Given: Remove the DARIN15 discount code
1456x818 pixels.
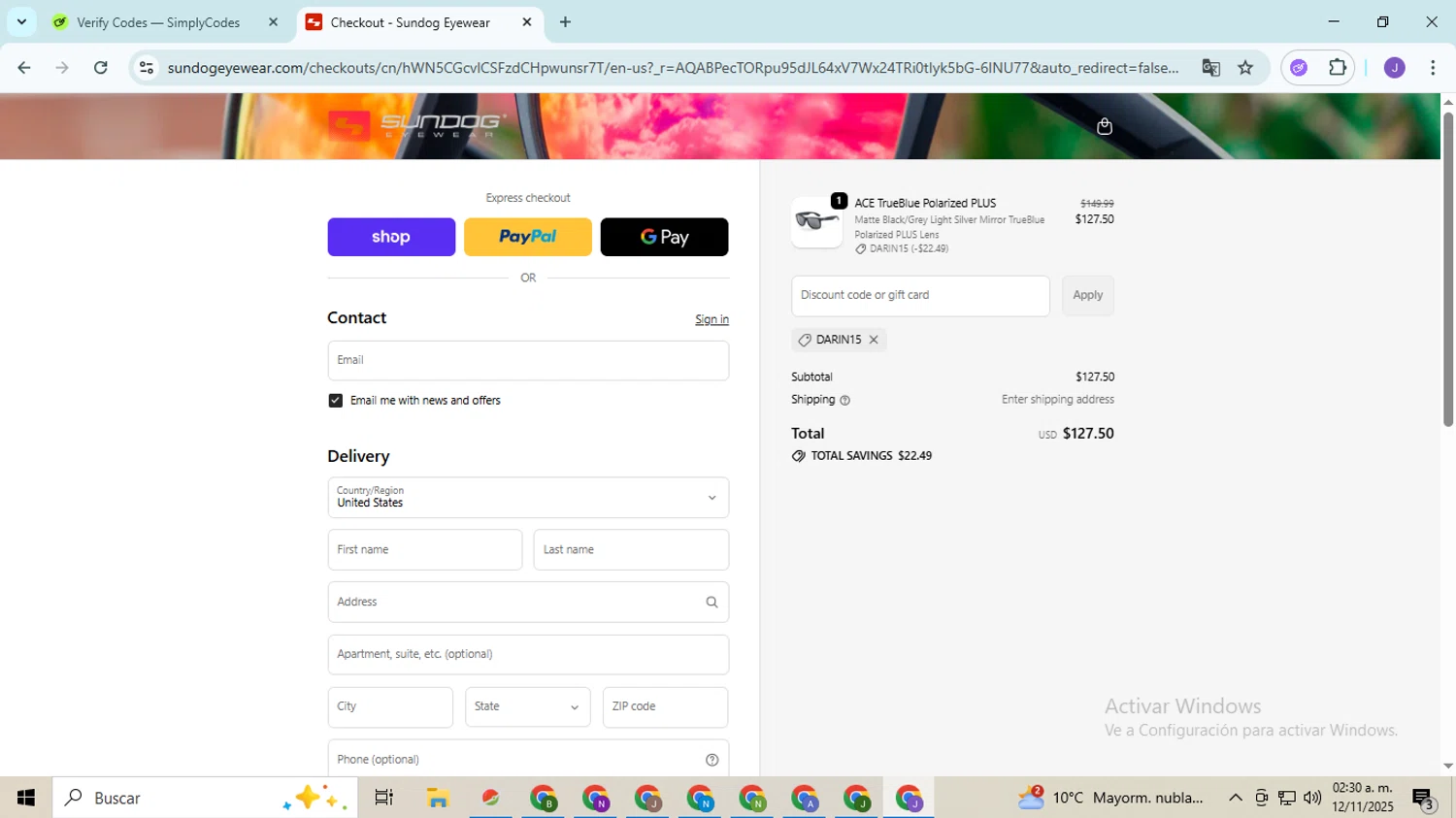Looking at the screenshot, I should [x=874, y=340].
